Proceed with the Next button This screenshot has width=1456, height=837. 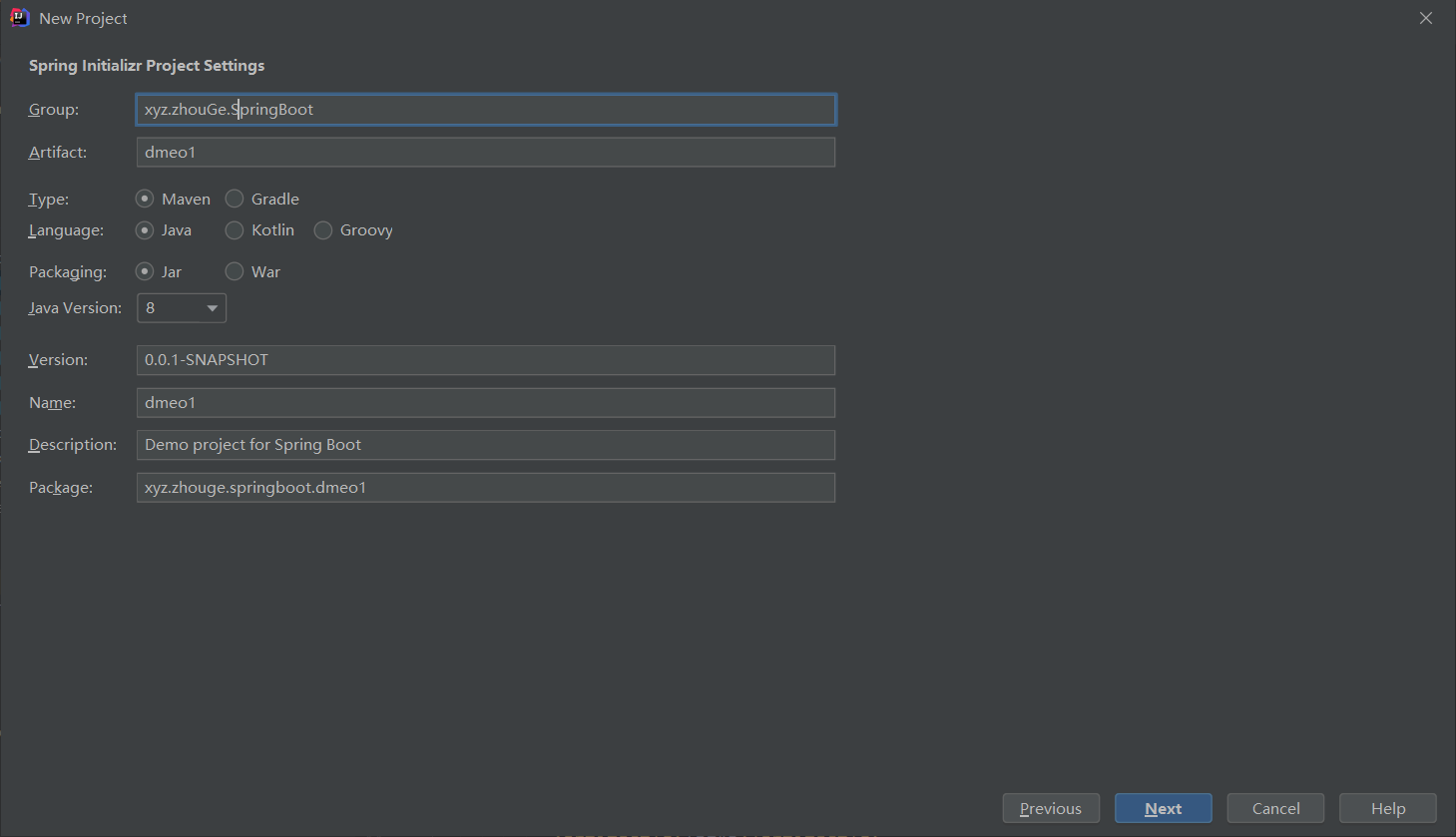(1164, 808)
